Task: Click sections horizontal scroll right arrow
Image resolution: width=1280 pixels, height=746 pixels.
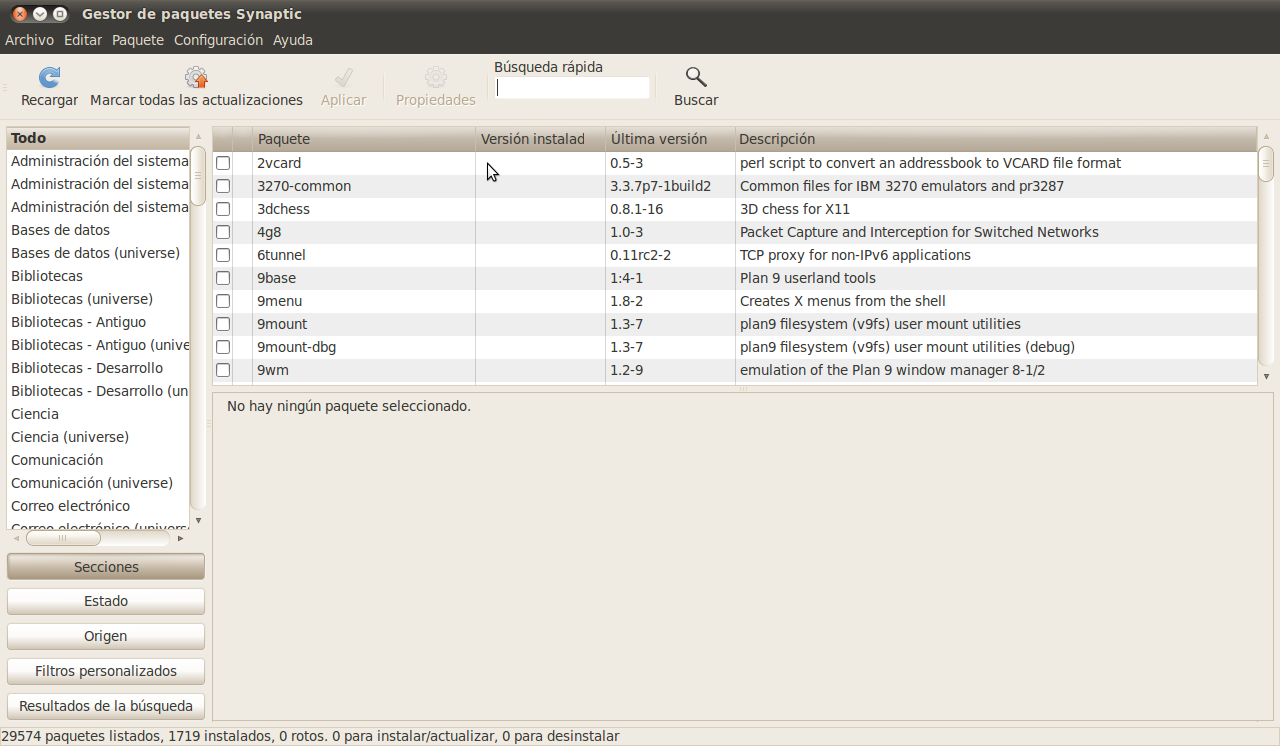Action: (181, 538)
